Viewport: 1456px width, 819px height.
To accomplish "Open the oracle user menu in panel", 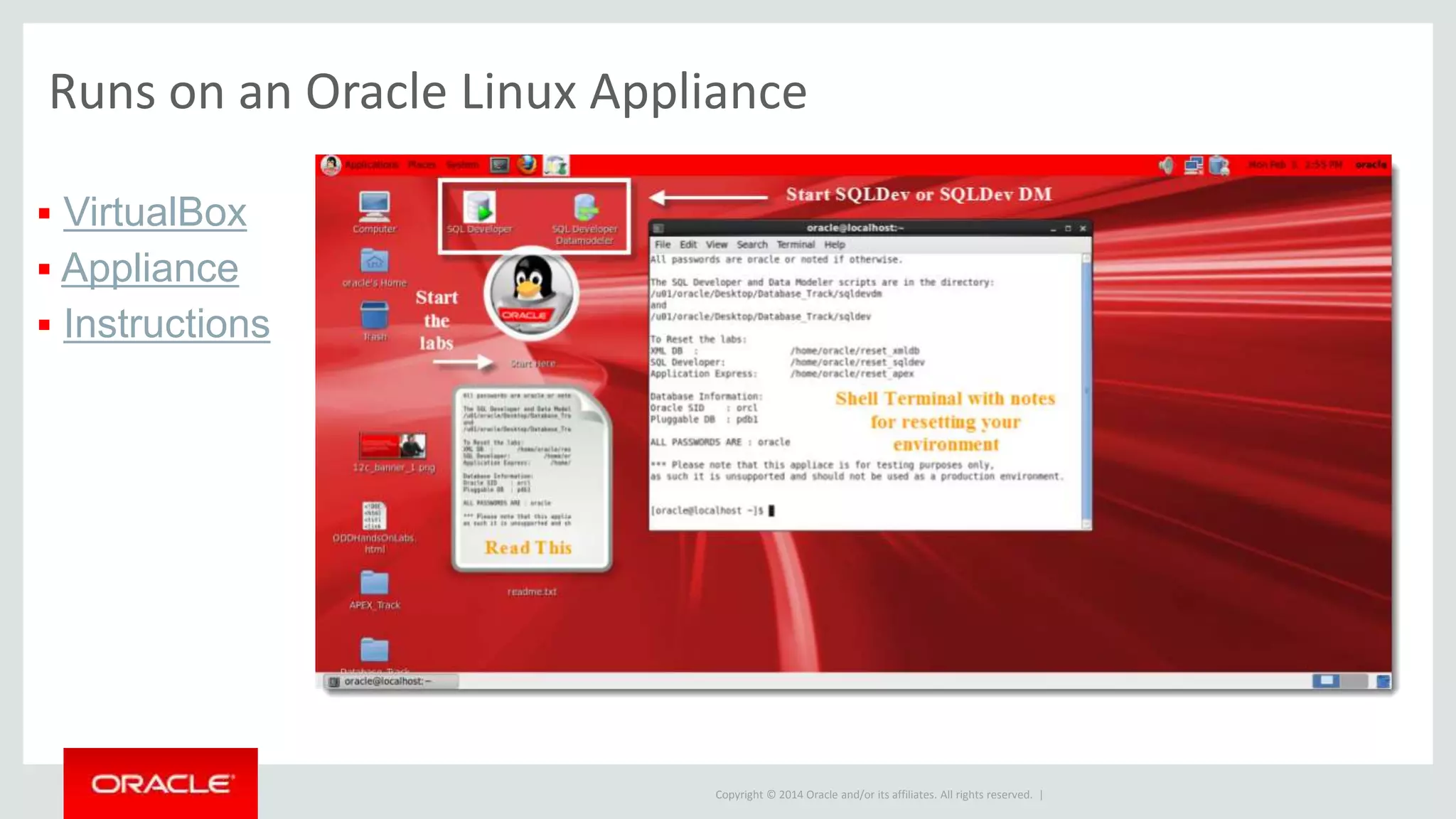I will (1371, 165).
